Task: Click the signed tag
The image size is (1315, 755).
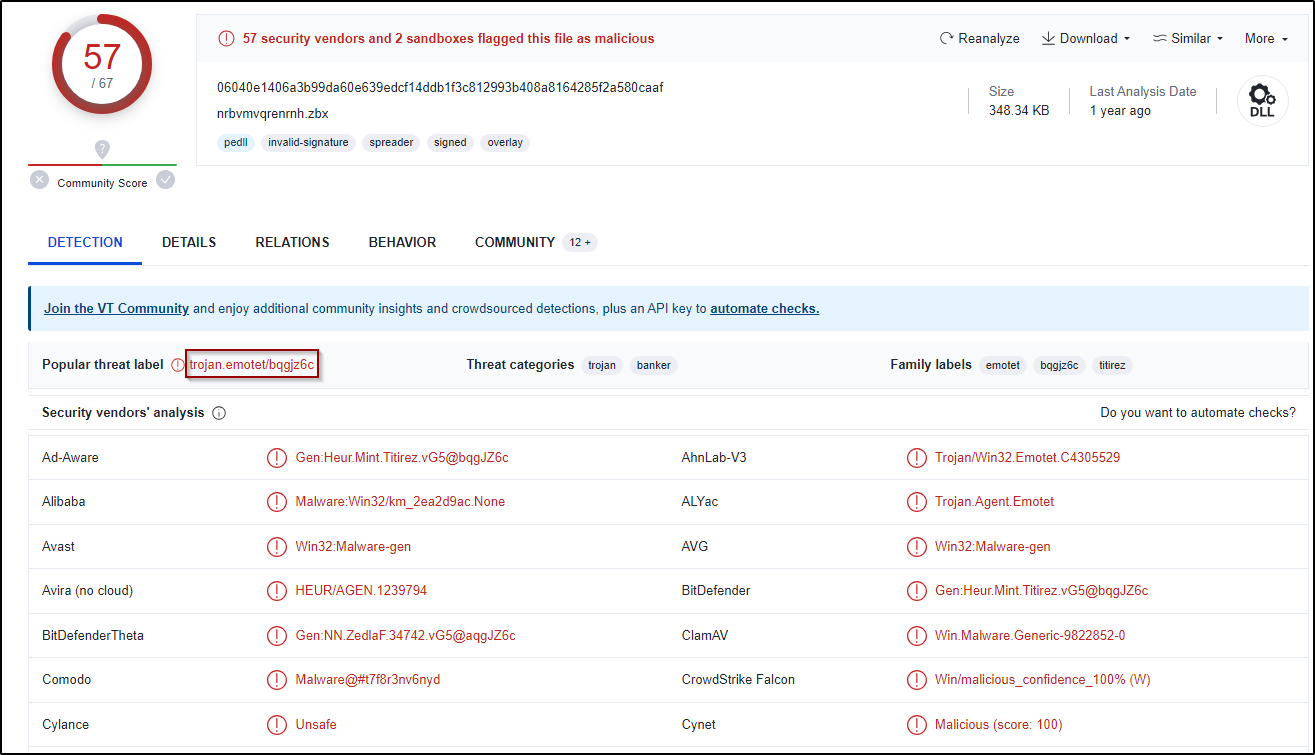Action: 450,143
